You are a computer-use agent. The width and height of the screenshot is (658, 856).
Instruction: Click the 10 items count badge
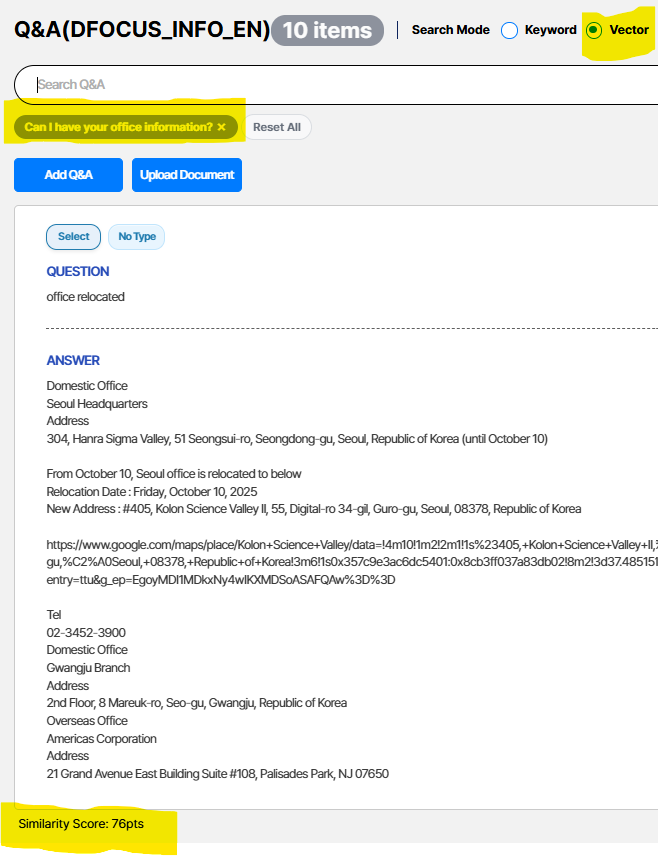[x=327, y=31]
